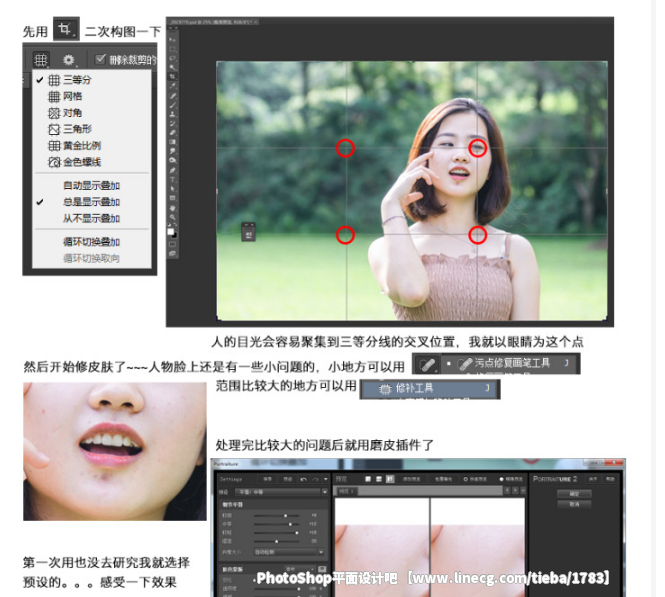Select the History Brush tool
The image size is (665, 597).
173,123
